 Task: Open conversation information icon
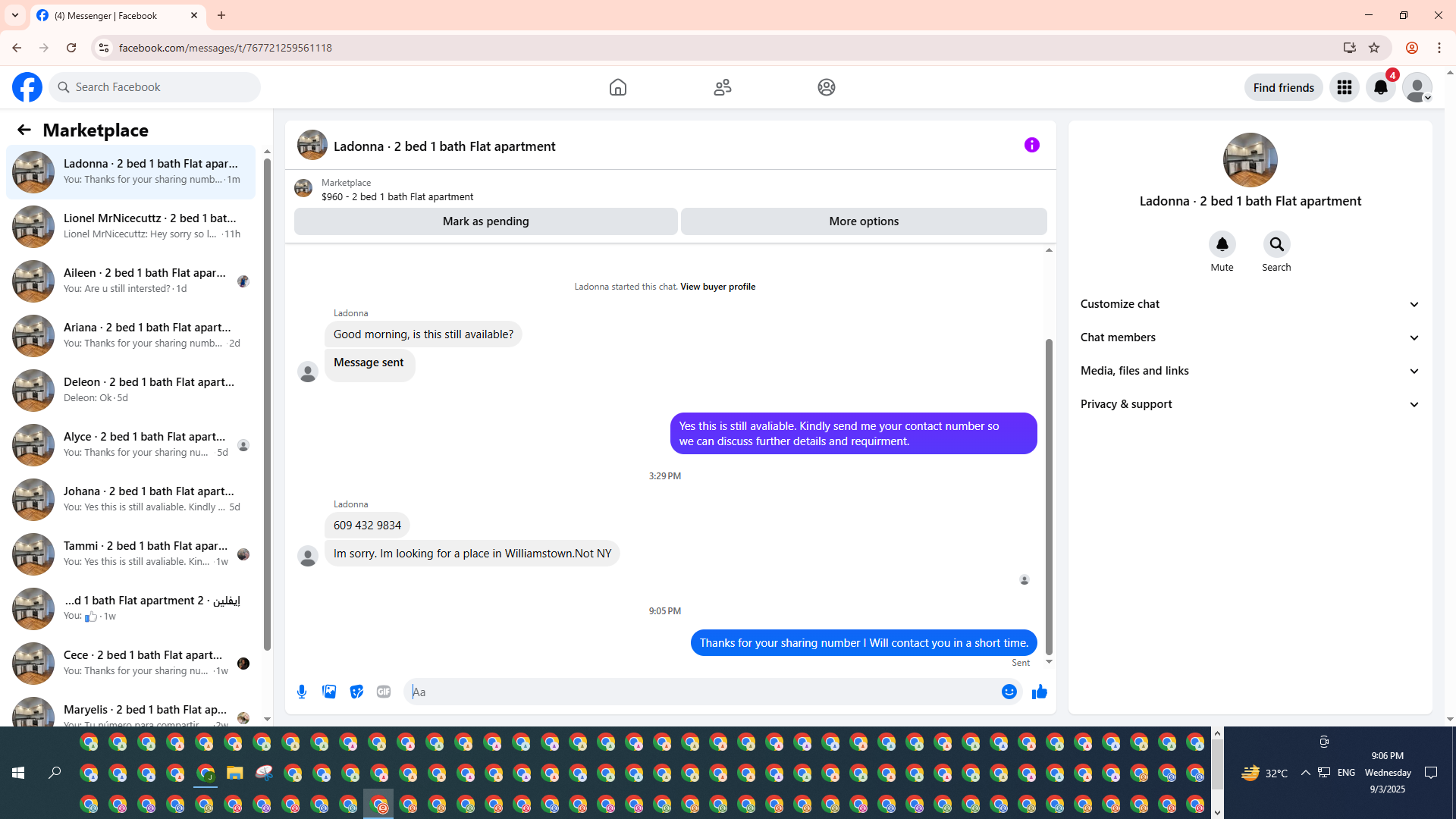[x=1032, y=145]
